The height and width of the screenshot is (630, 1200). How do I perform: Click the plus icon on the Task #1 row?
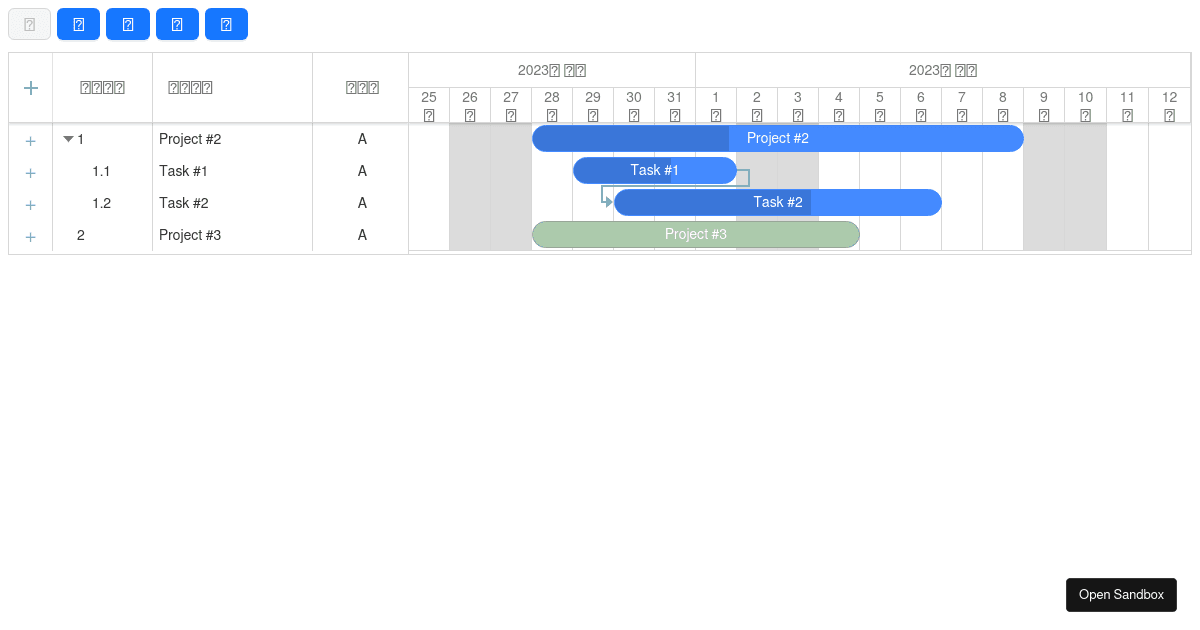30,173
